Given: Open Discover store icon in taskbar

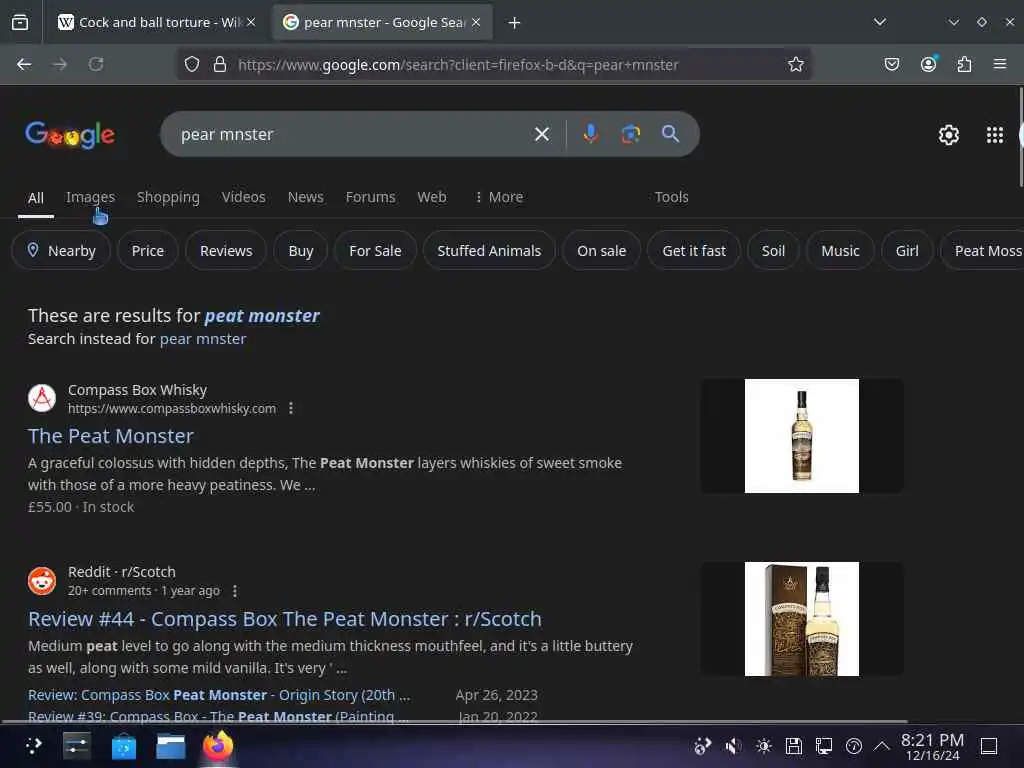Looking at the screenshot, I should [124, 746].
